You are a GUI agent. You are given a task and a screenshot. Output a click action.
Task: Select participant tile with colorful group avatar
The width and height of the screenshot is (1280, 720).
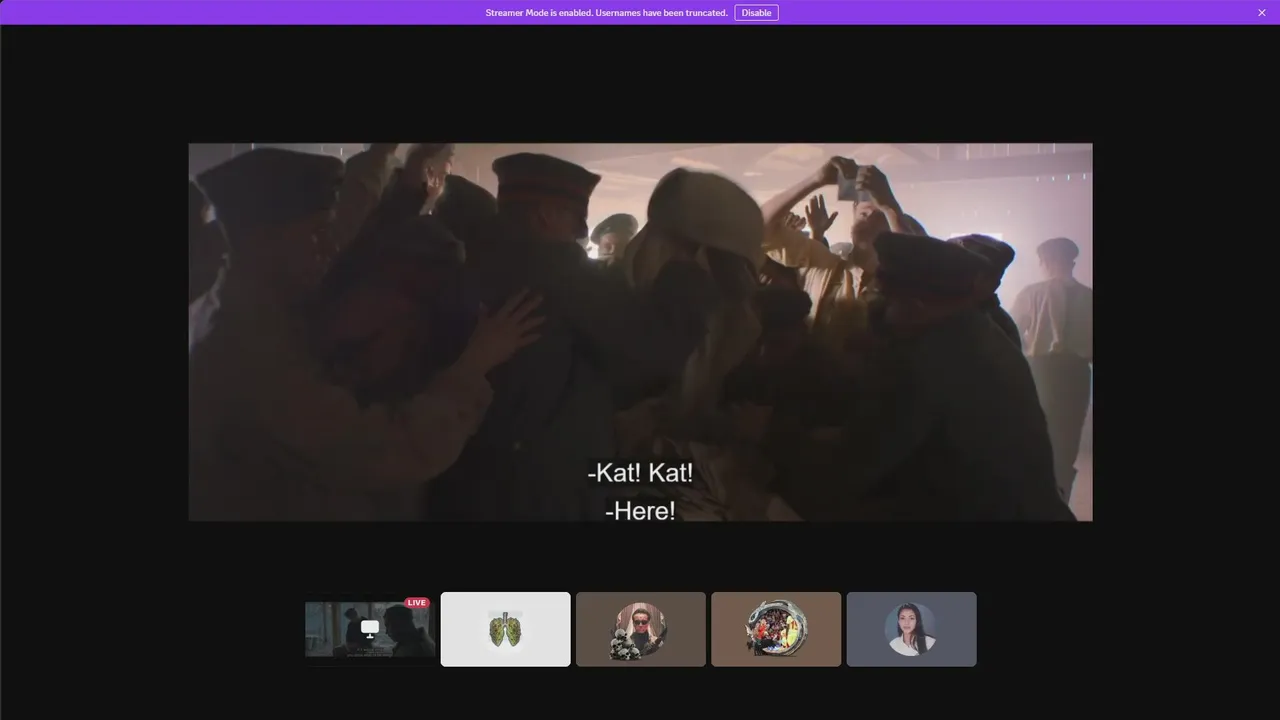pos(776,629)
